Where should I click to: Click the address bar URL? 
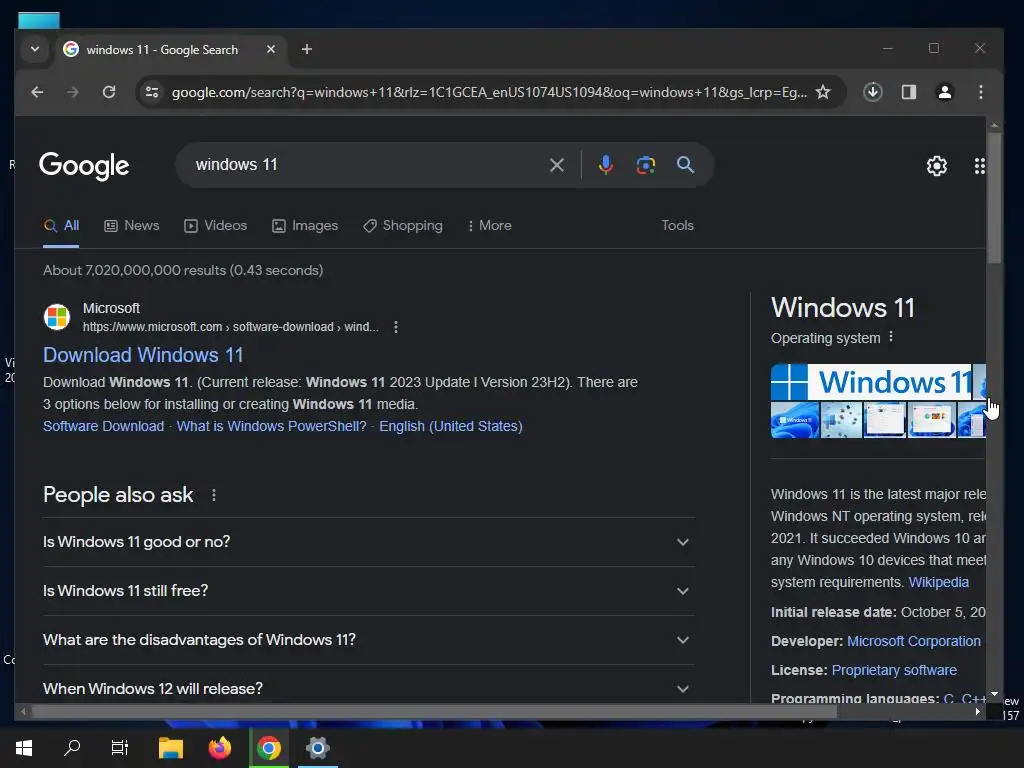click(x=489, y=92)
